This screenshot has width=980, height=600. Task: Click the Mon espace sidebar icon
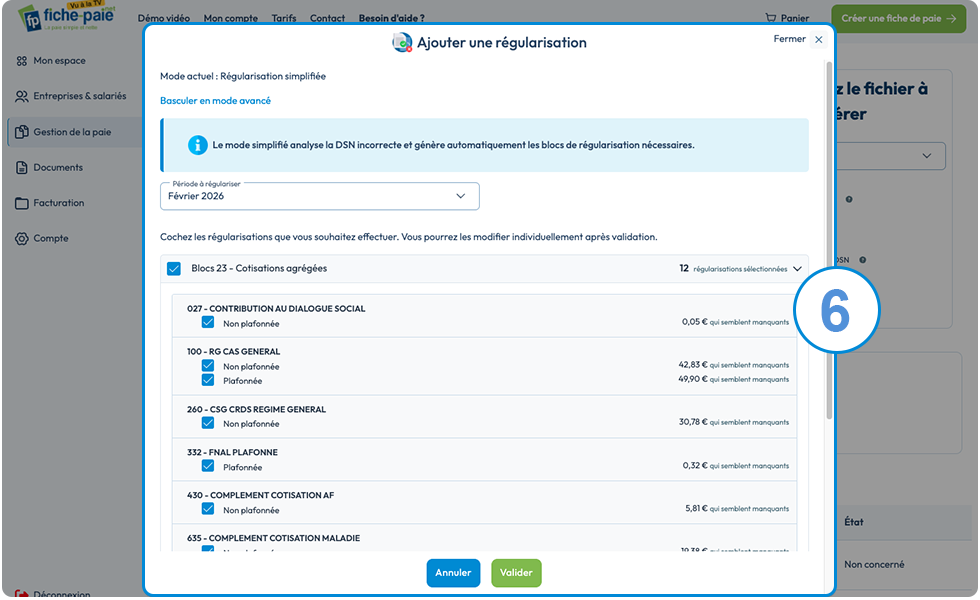point(22,61)
